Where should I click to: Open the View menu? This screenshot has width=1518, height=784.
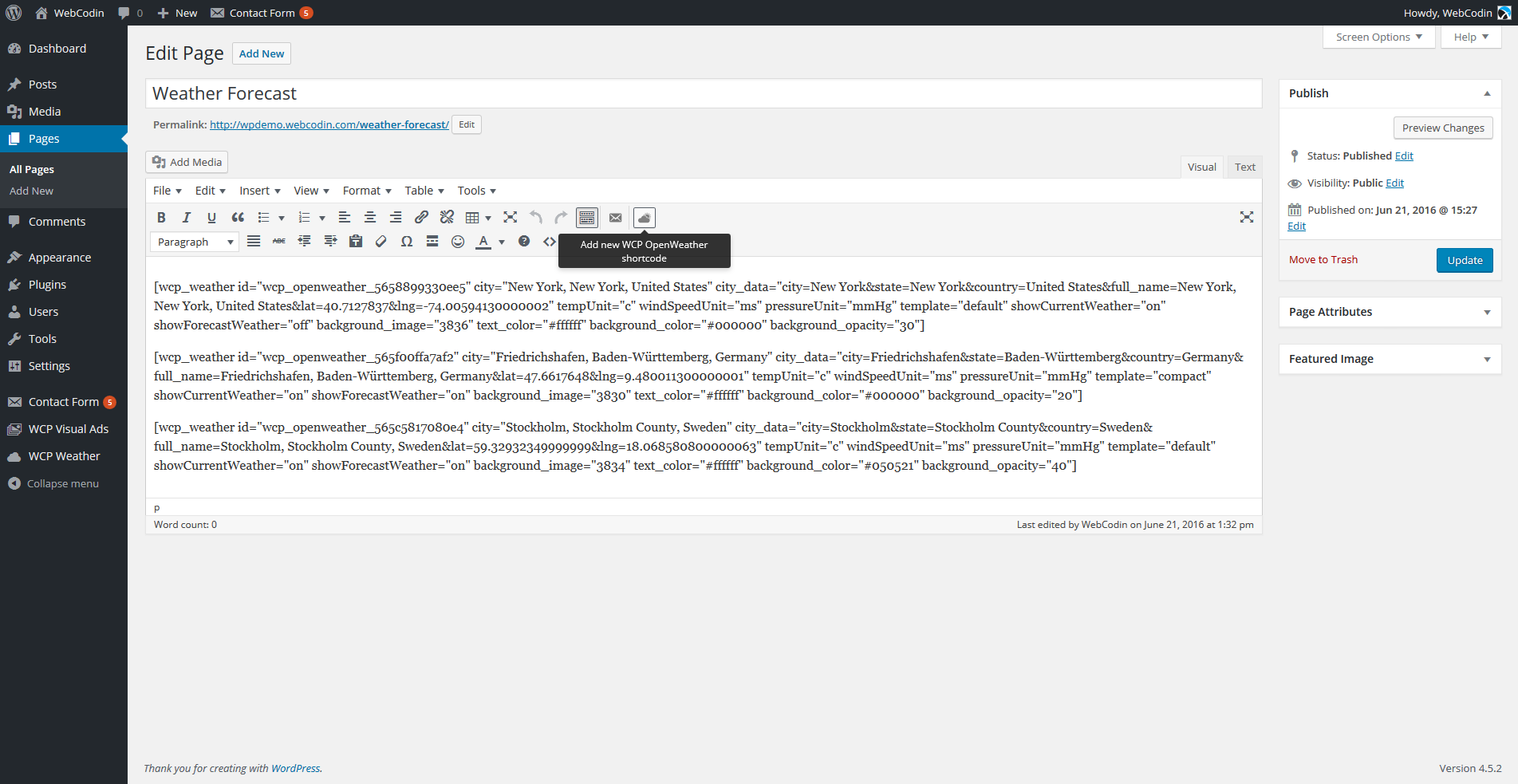pyautogui.click(x=311, y=191)
